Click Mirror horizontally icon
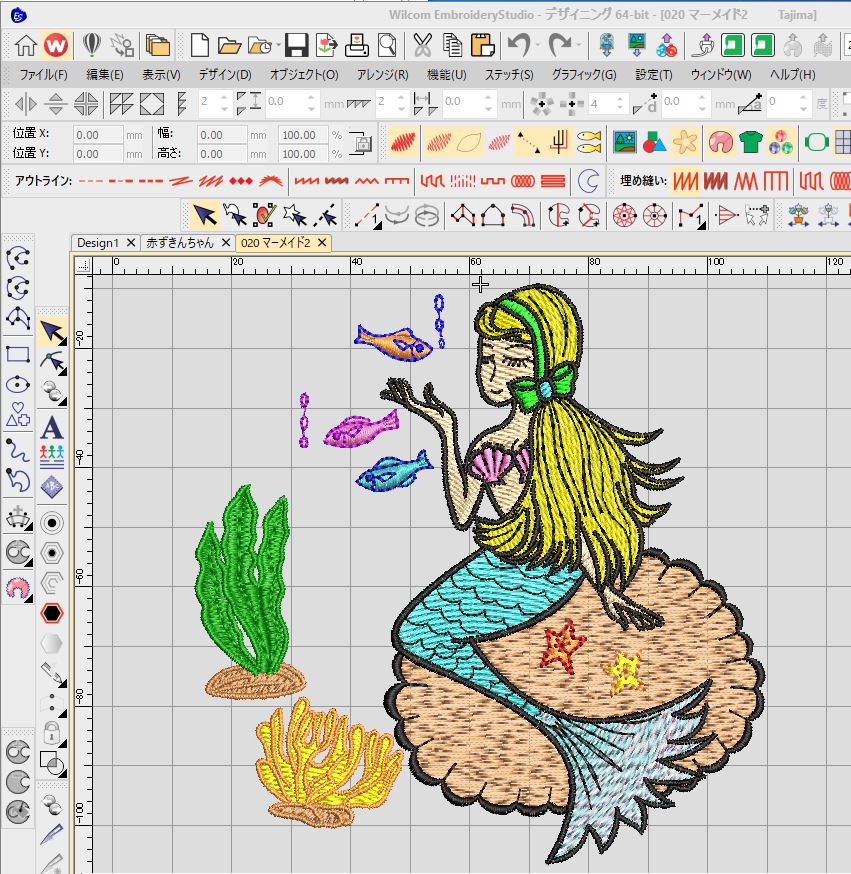Screen dimensions: 851x874 25,104
